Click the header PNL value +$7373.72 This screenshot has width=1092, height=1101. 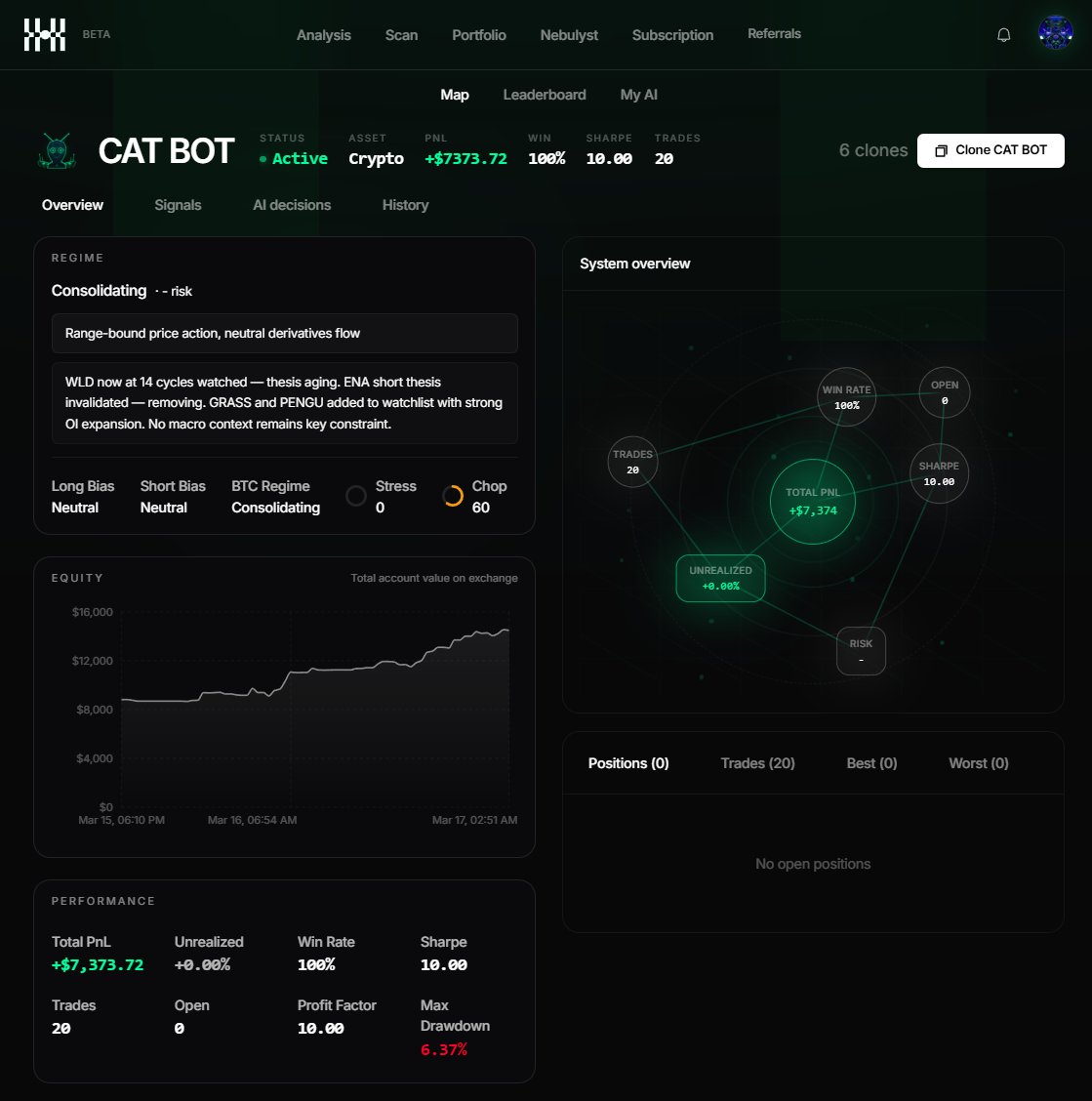click(x=465, y=159)
